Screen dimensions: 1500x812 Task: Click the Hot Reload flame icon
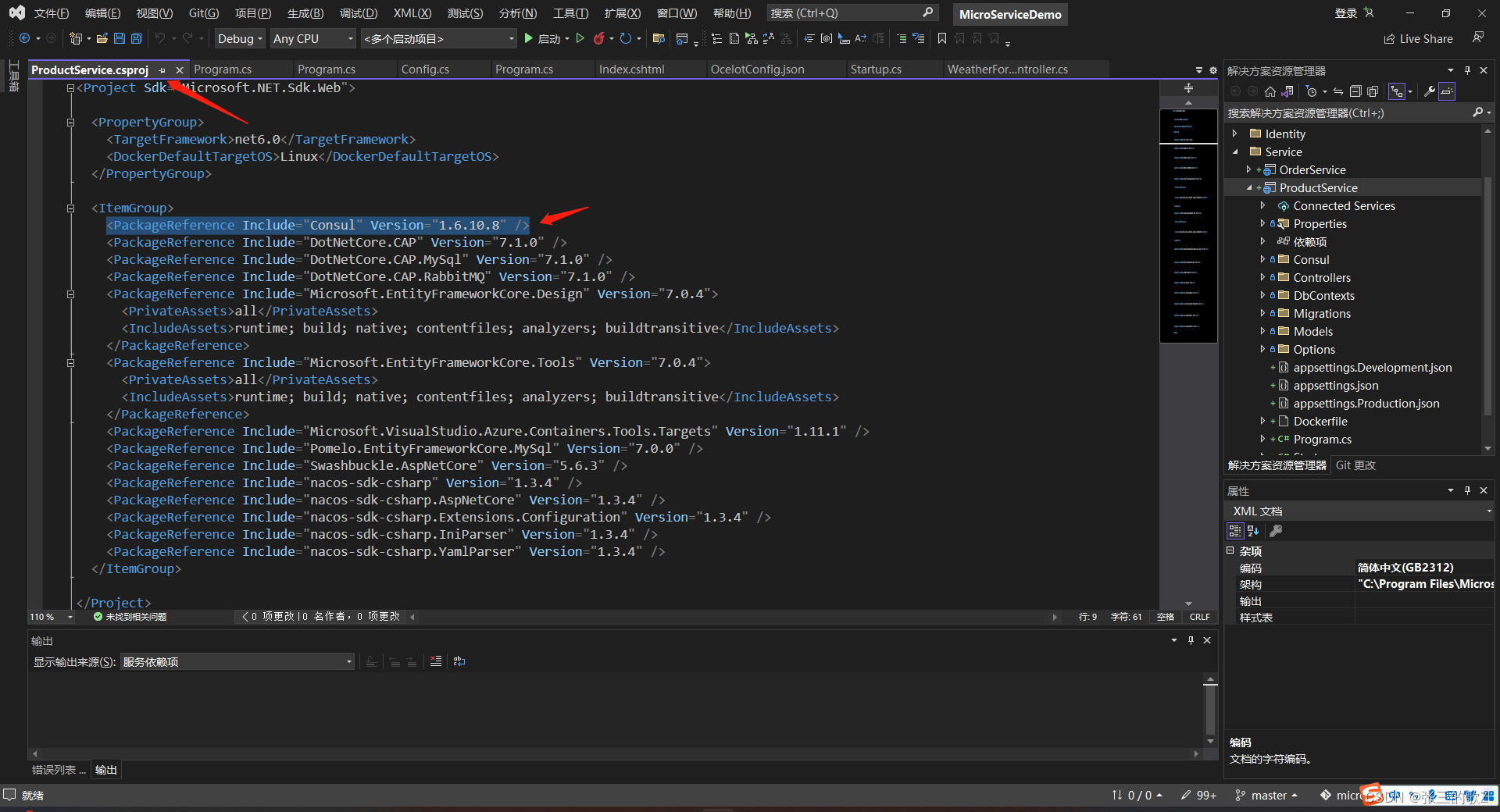click(599, 38)
